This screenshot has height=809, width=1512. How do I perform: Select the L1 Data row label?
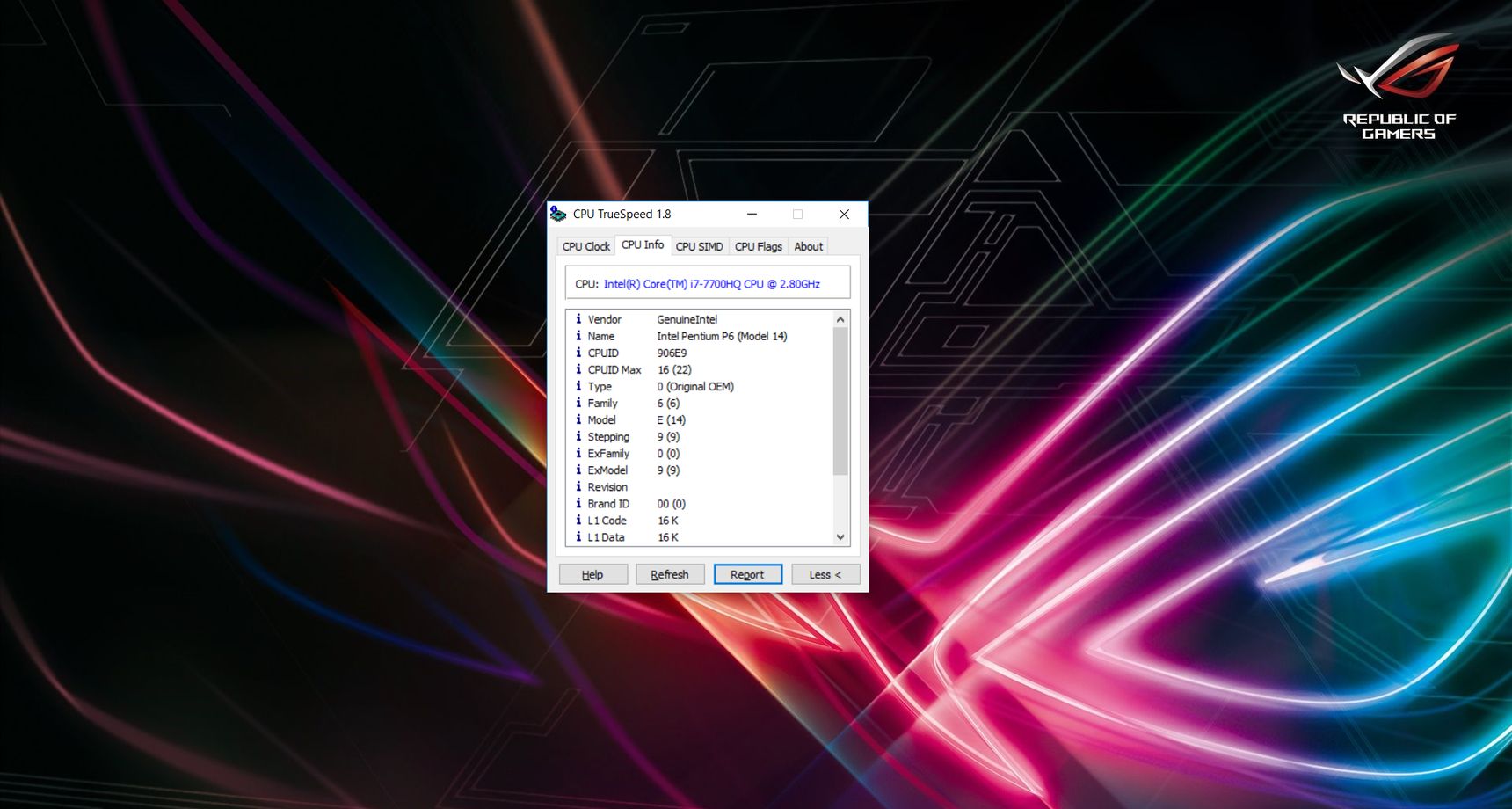coord(606,536)
